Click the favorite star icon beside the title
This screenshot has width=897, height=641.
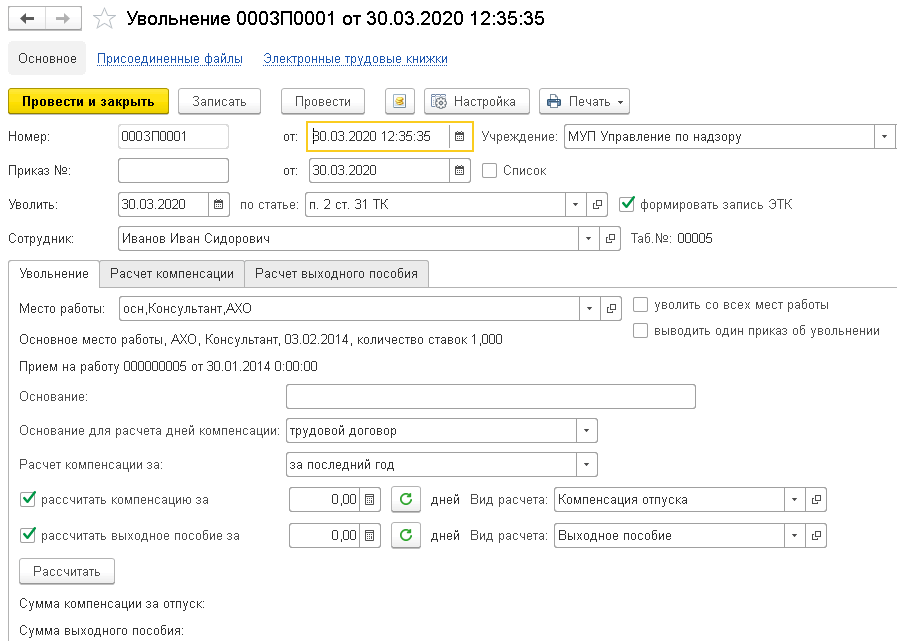(x=105, y=19)
